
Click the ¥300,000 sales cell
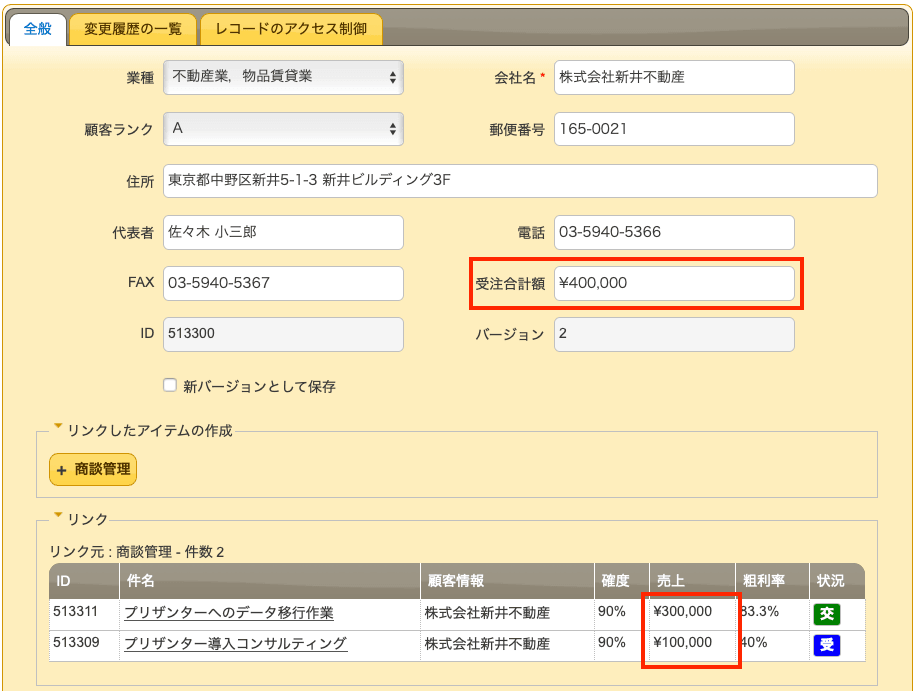pyautogui.click(x=692, y=614)
